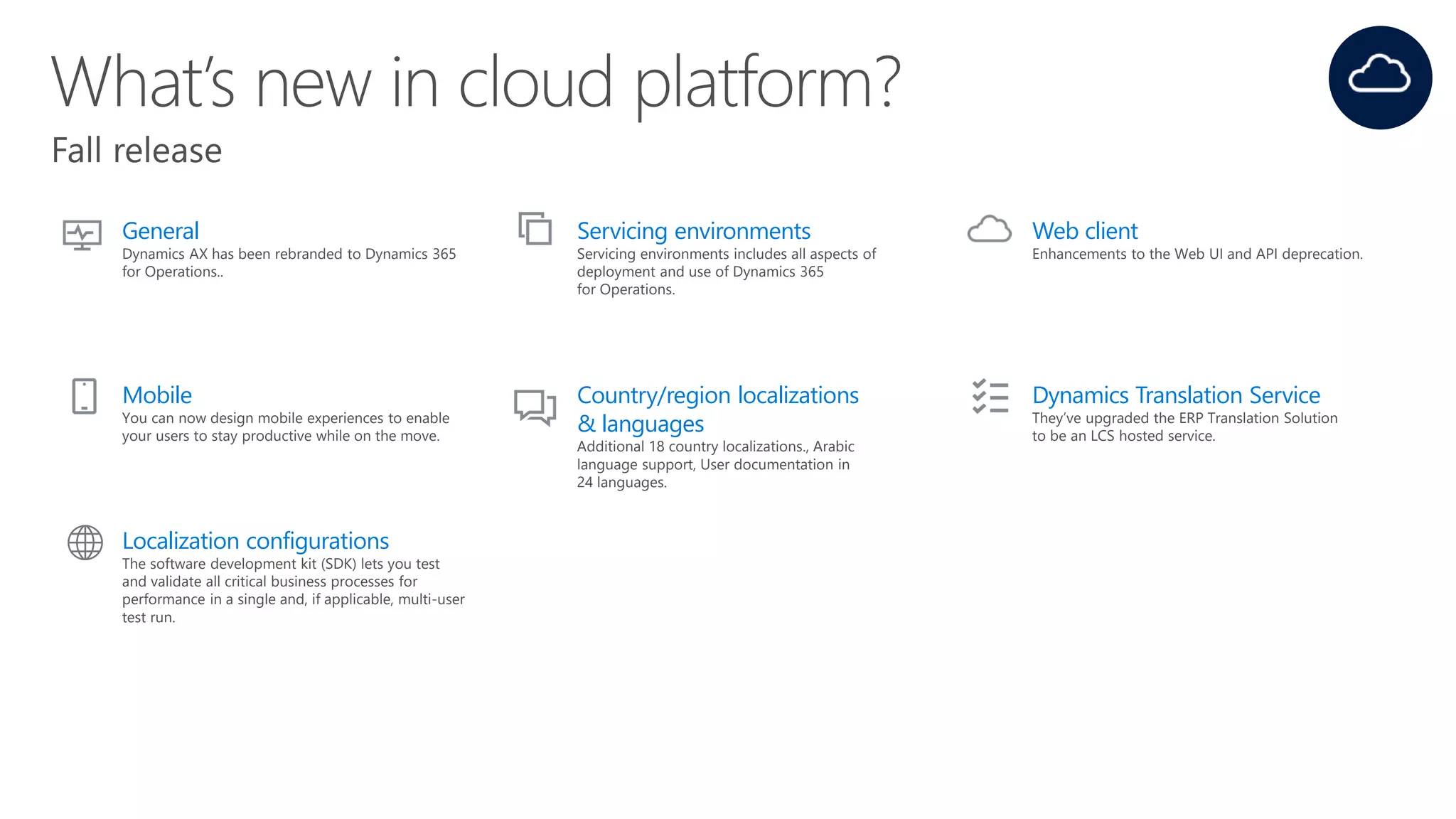Open the Localization configurations heading
The height and width of the screenshot is (819, 1456).
256,541
